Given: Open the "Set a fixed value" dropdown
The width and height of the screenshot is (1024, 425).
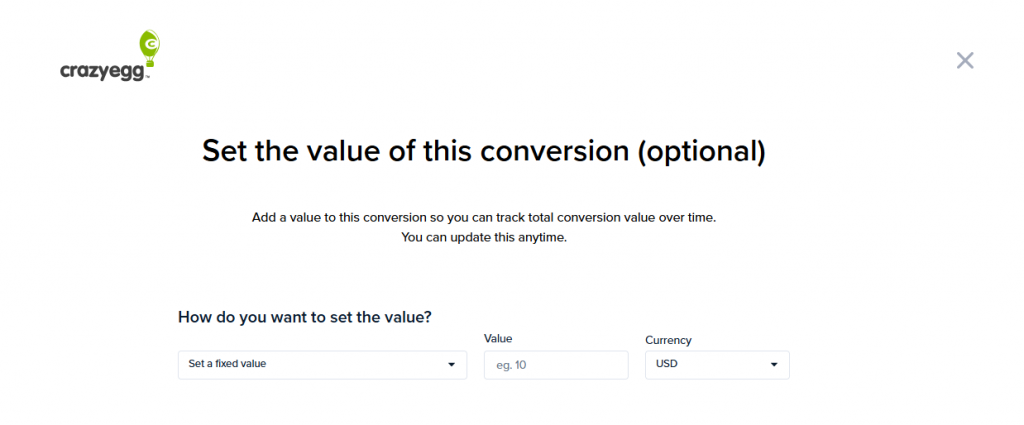Looking at the screenshot, I should (x=322, y=365).
